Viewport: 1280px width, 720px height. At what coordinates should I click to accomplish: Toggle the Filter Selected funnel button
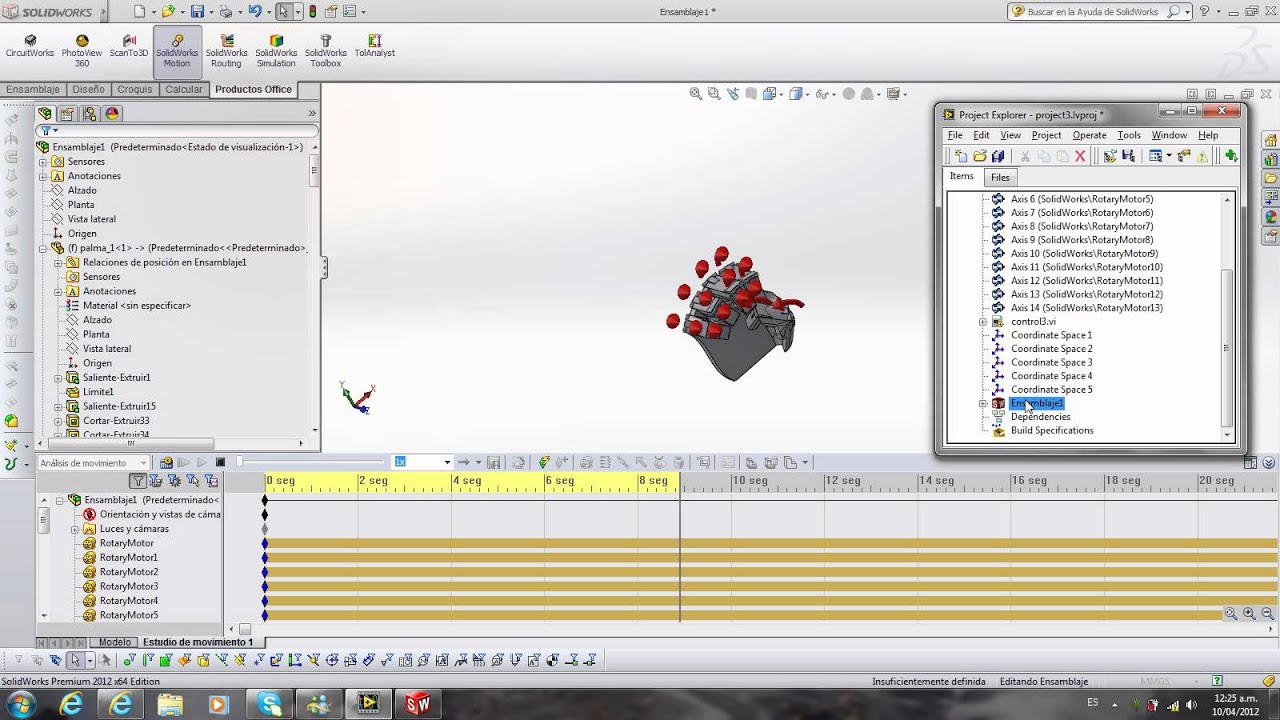pos(192,481)
